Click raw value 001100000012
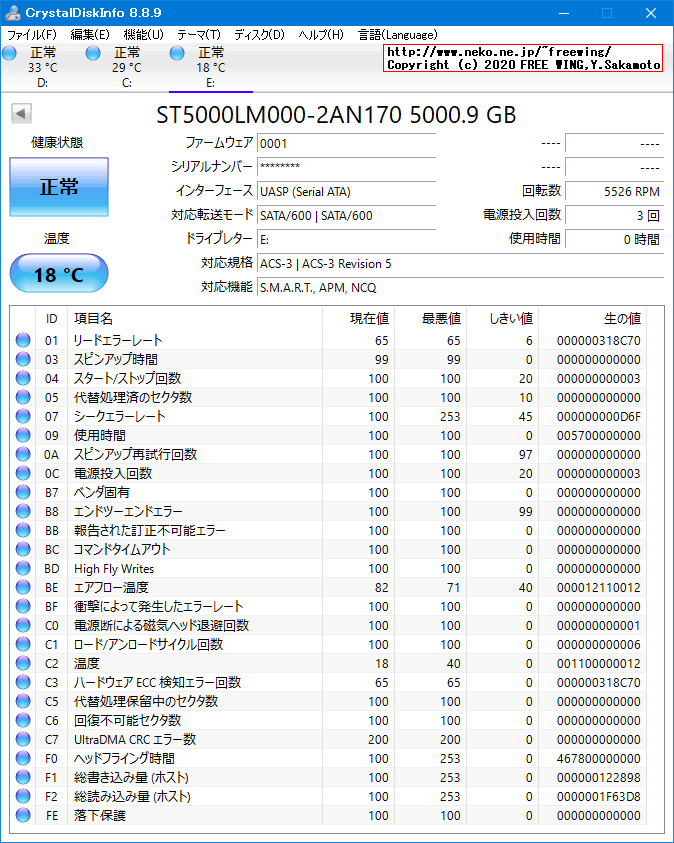The image size is (674, 843). point(598,663)
